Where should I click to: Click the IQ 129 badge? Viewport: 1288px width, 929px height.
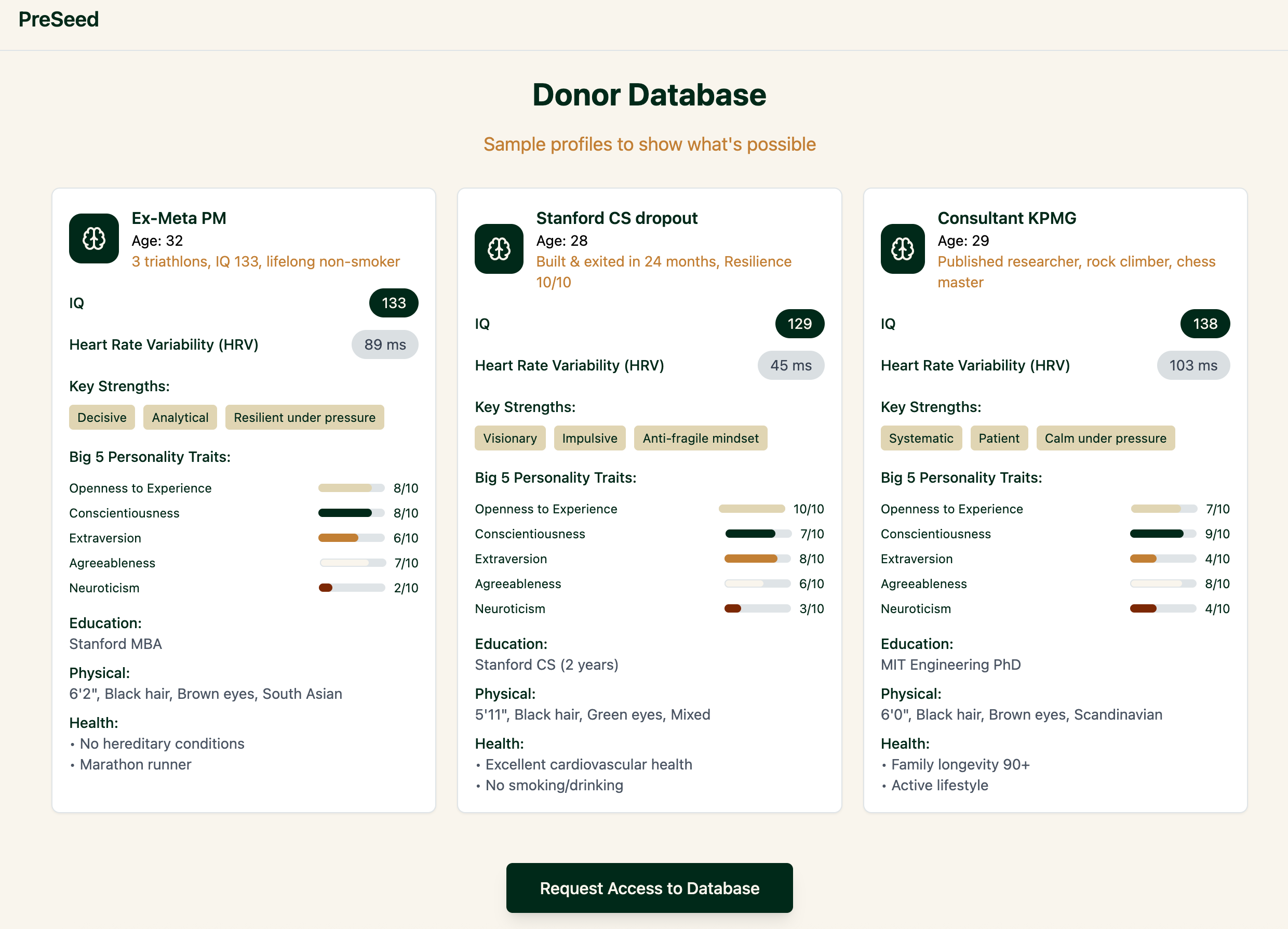pyautogui.click(x=799, y=324)
